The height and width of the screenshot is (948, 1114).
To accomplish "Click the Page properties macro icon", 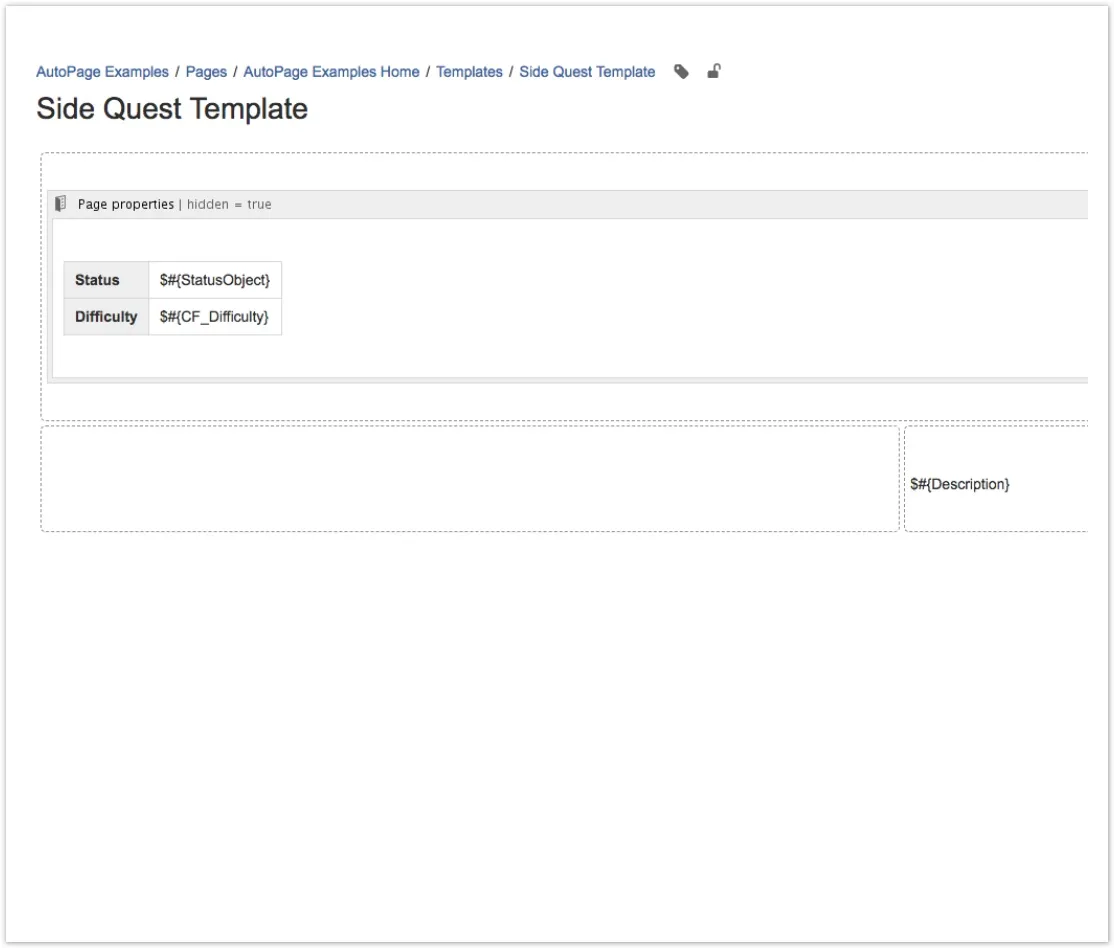I will (x=62, y=204).
